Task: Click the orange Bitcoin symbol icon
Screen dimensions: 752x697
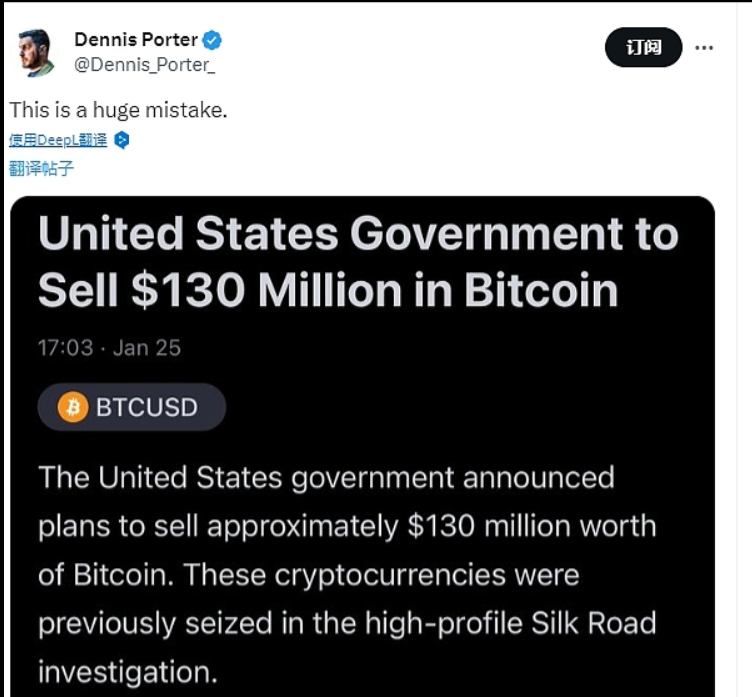Action: pos(73,407)
